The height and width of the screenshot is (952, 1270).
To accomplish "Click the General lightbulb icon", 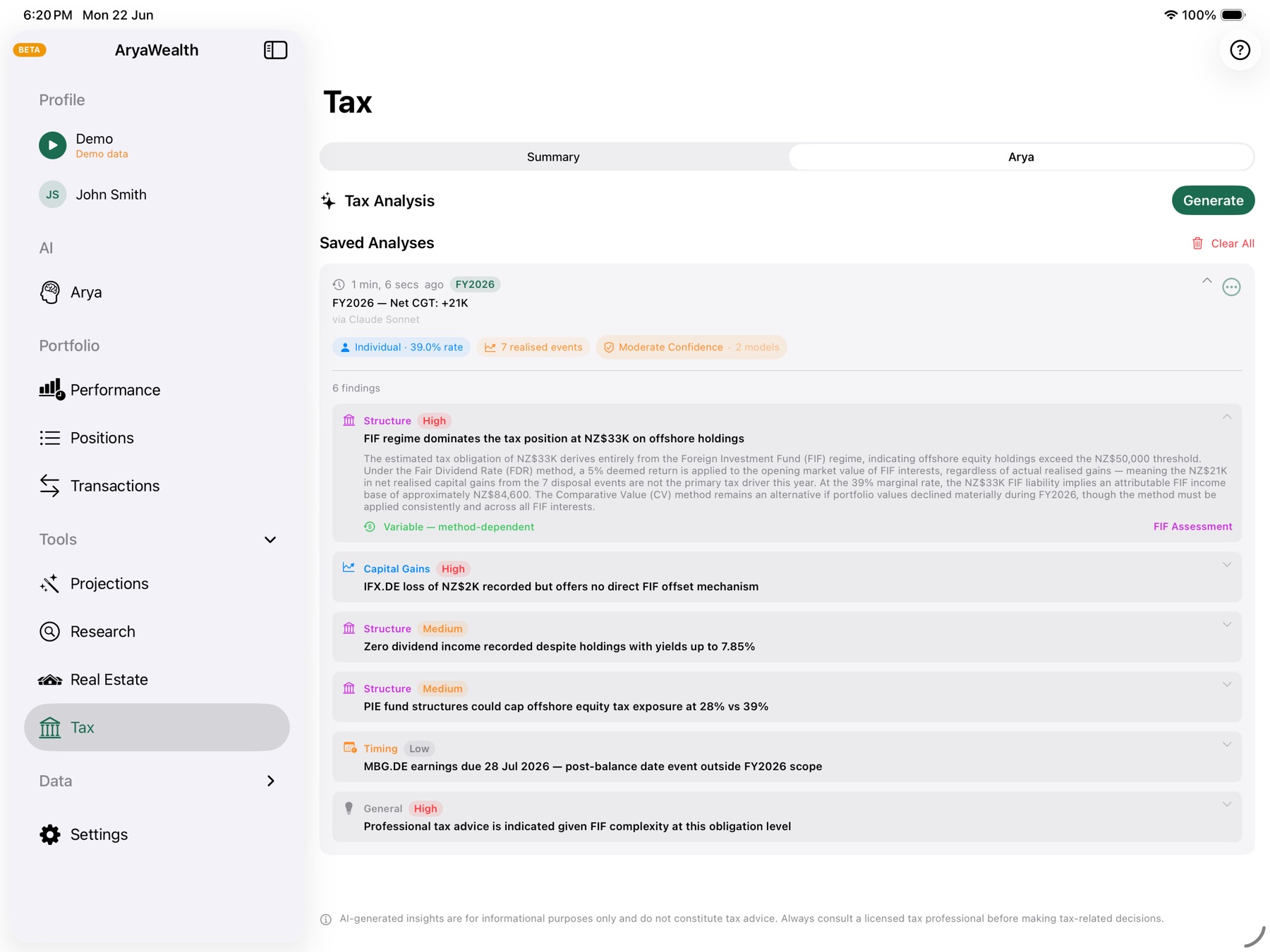I will 349,808.
